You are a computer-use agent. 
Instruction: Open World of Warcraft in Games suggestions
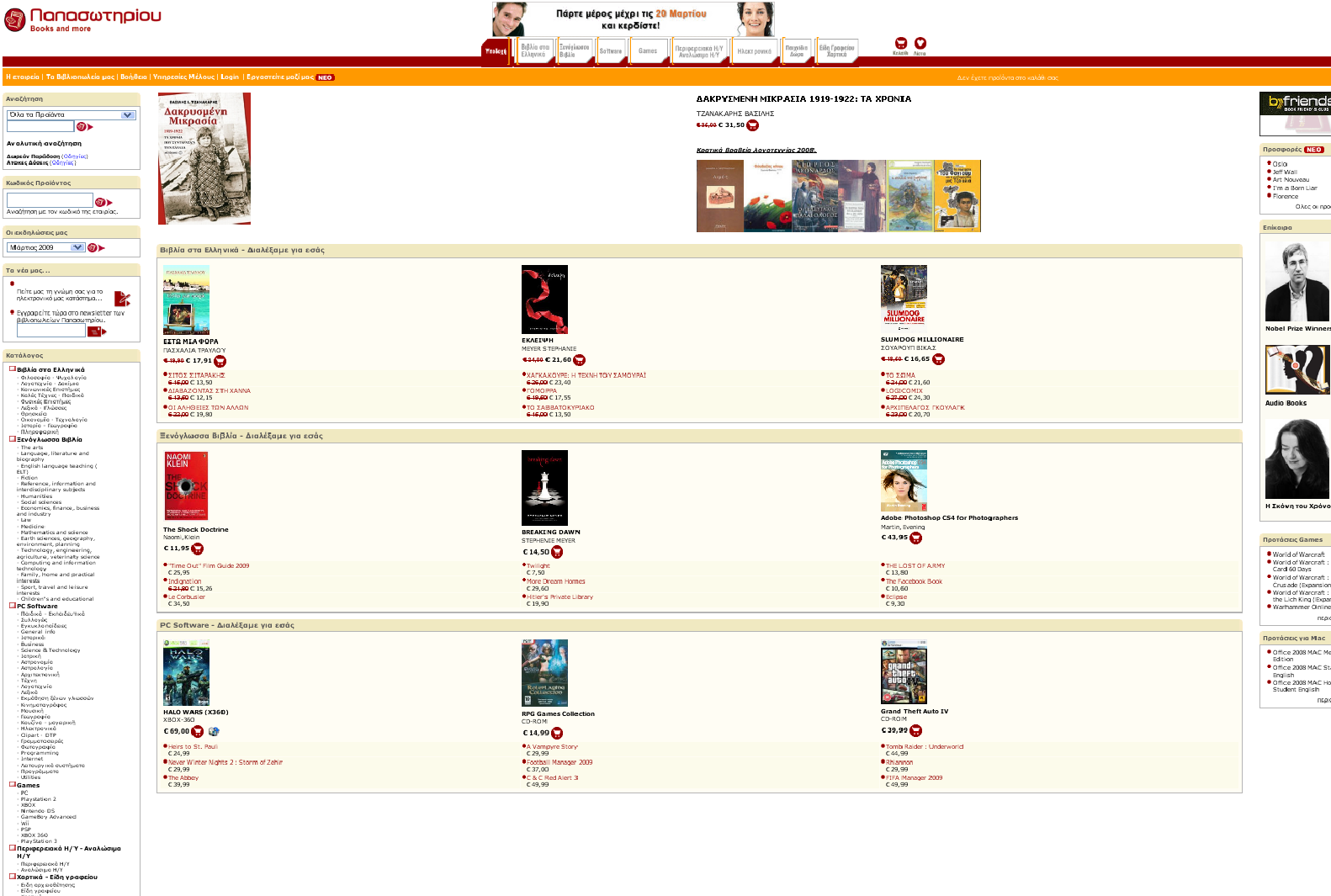(x=1298, y=555)
